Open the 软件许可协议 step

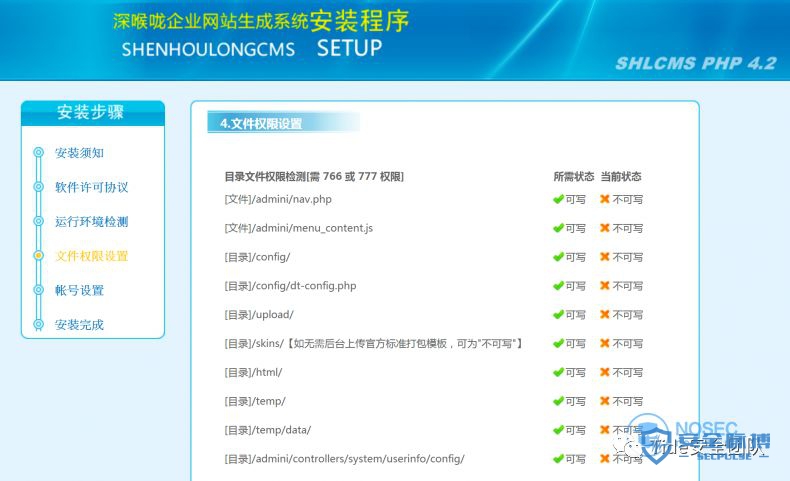coord(92,187)
